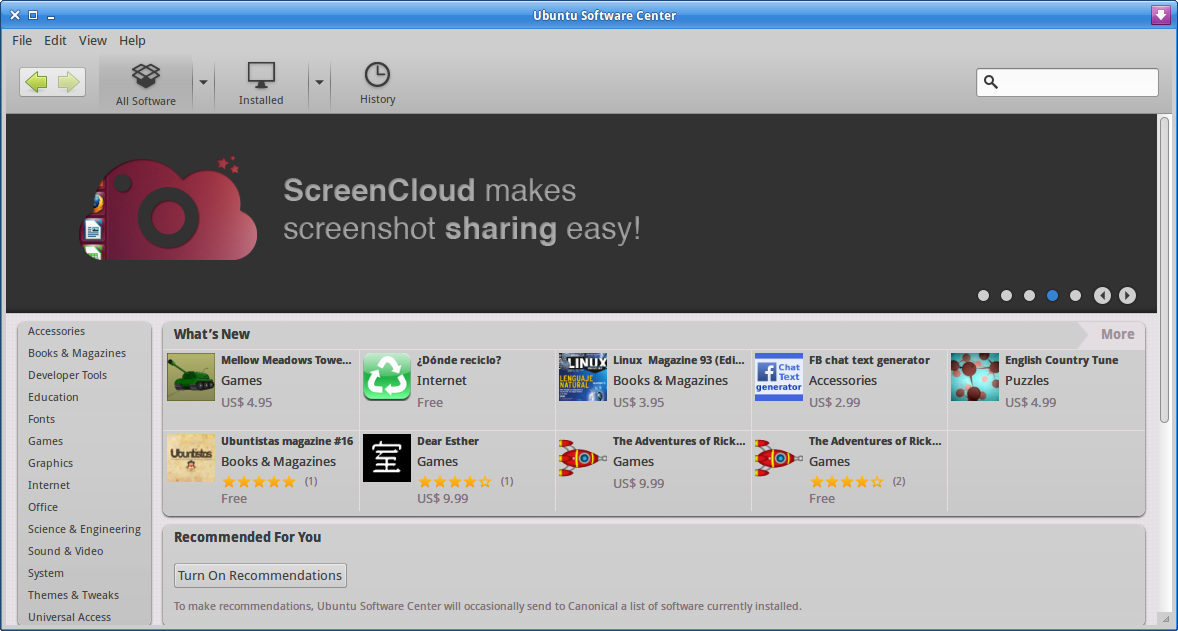The height and width of the screenshot is (631, 1178).
Task: Select the Education category
Action: [x=53, y=397]
